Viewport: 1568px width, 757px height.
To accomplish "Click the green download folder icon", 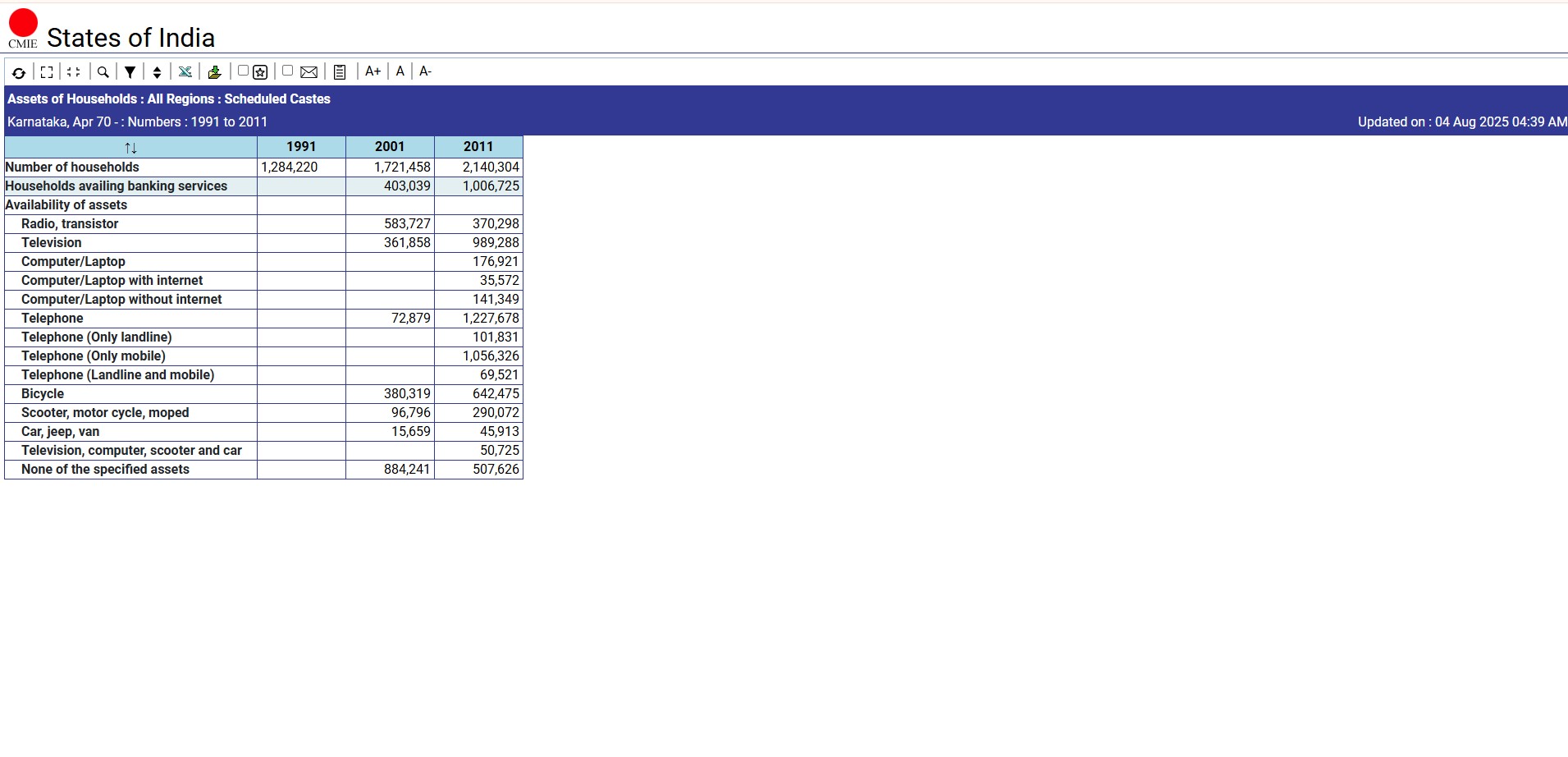I will click(214, 72).
